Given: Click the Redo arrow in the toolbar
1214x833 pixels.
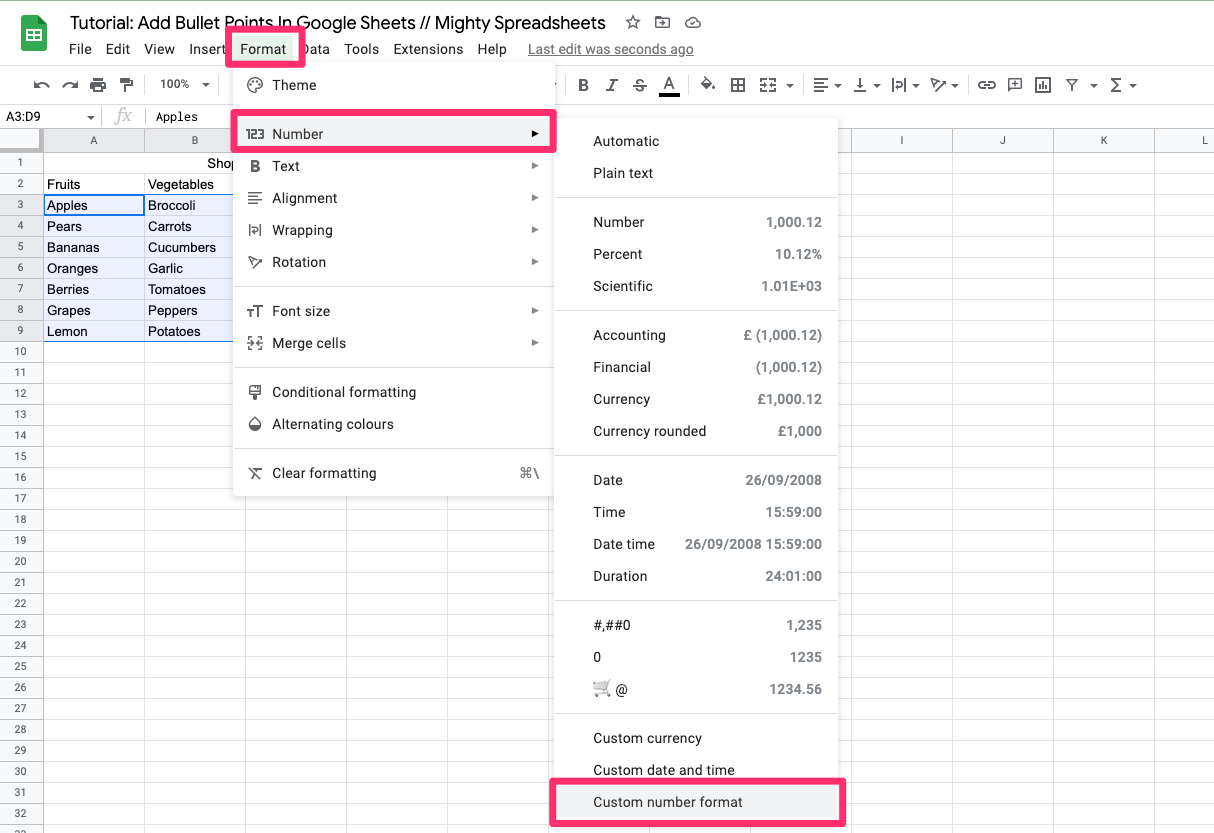Looking at the screenshot, I should point(70,85).
